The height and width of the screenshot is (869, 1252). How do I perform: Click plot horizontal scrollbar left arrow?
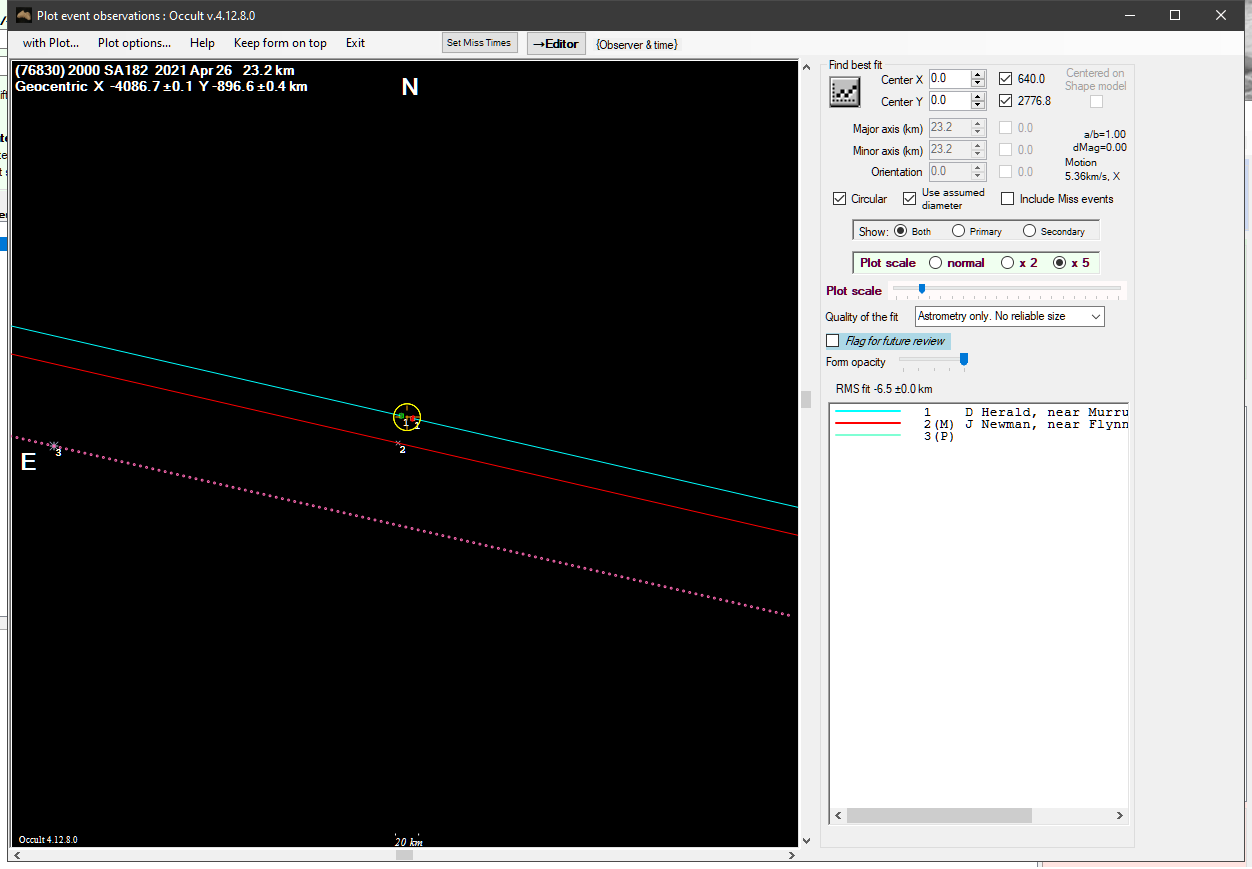click(19, 856)
